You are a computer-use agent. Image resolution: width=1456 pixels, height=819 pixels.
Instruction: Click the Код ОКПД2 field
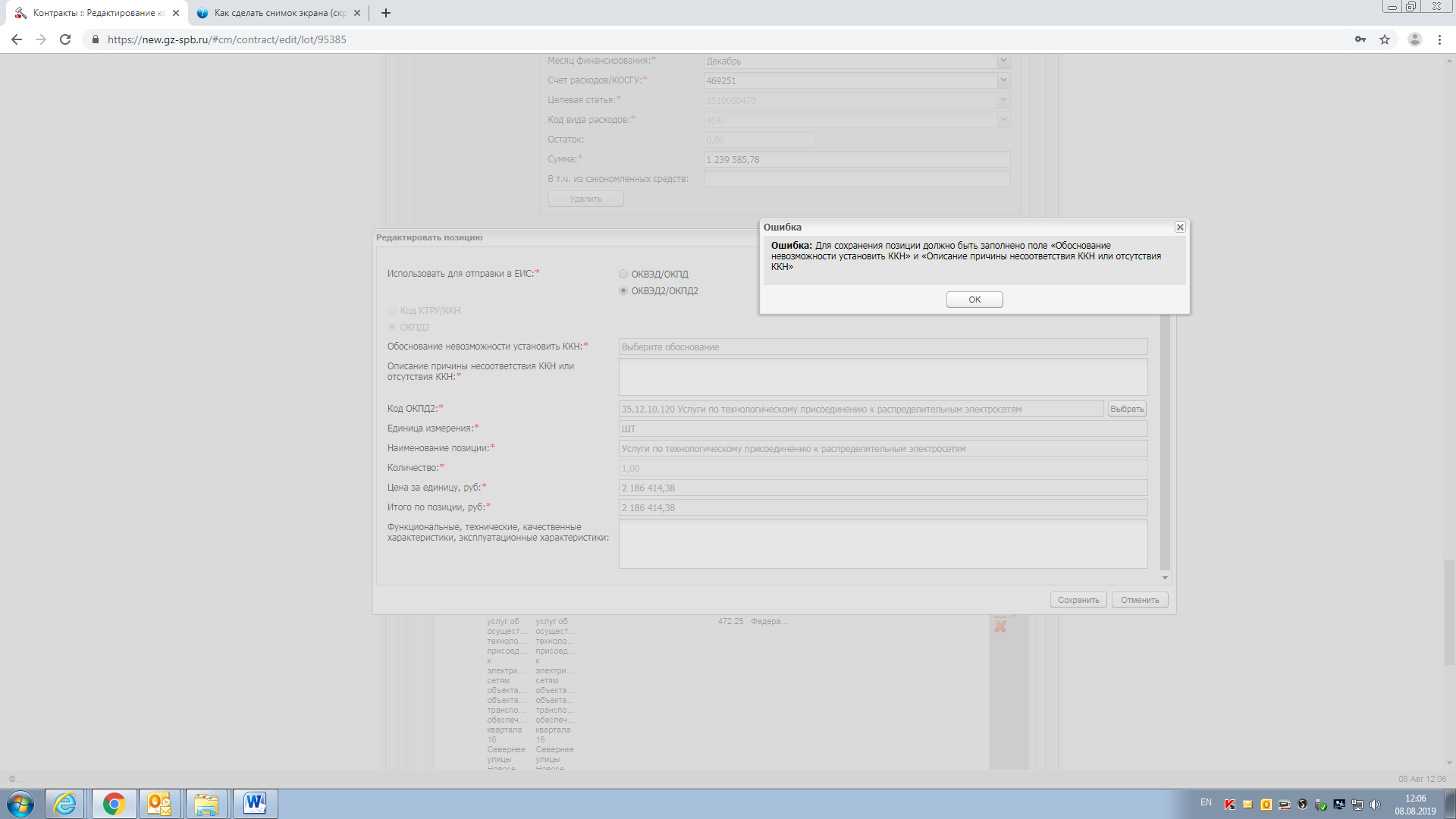[x=861, y=409]
